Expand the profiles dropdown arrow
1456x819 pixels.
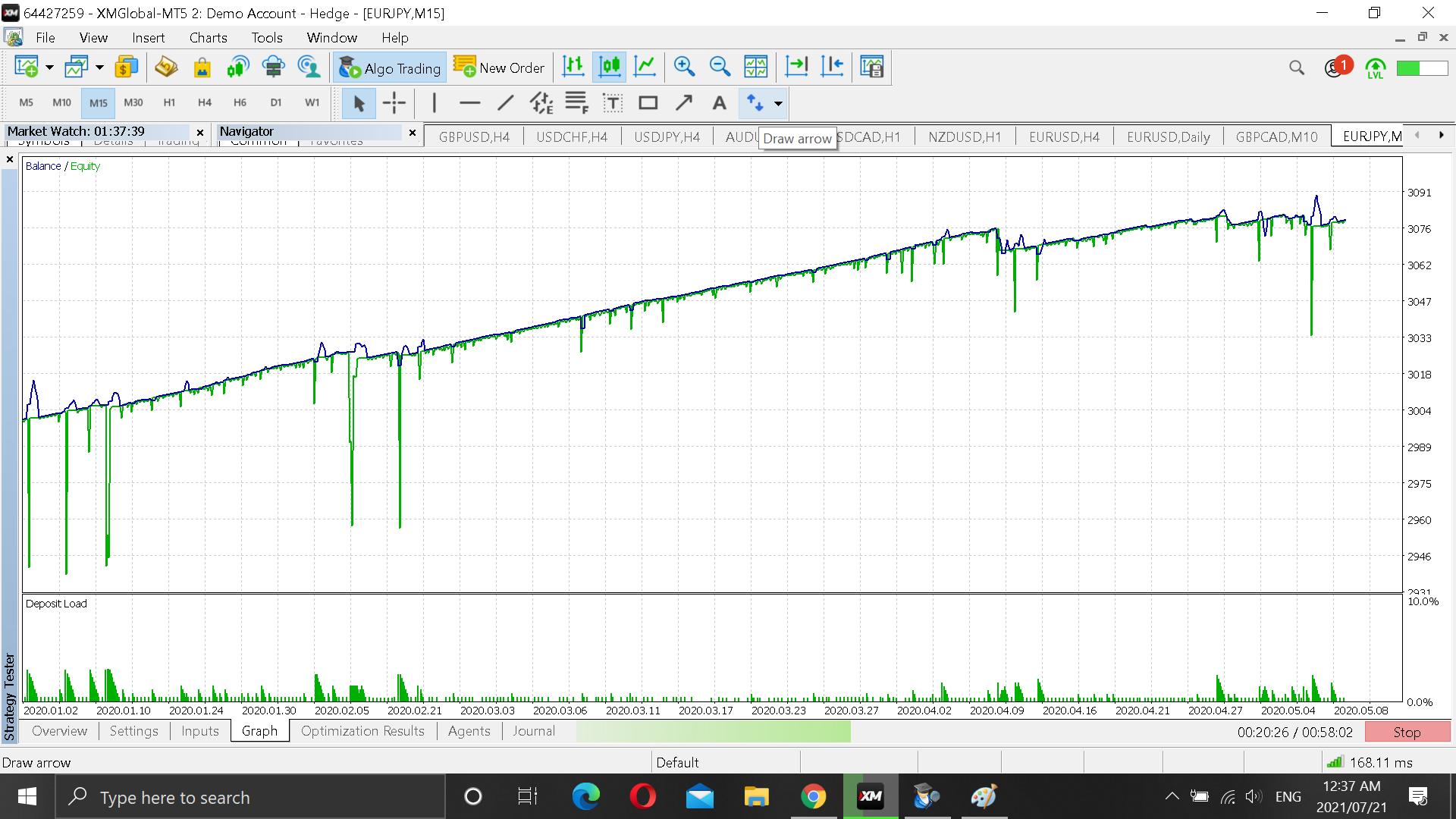pos(99,67)
